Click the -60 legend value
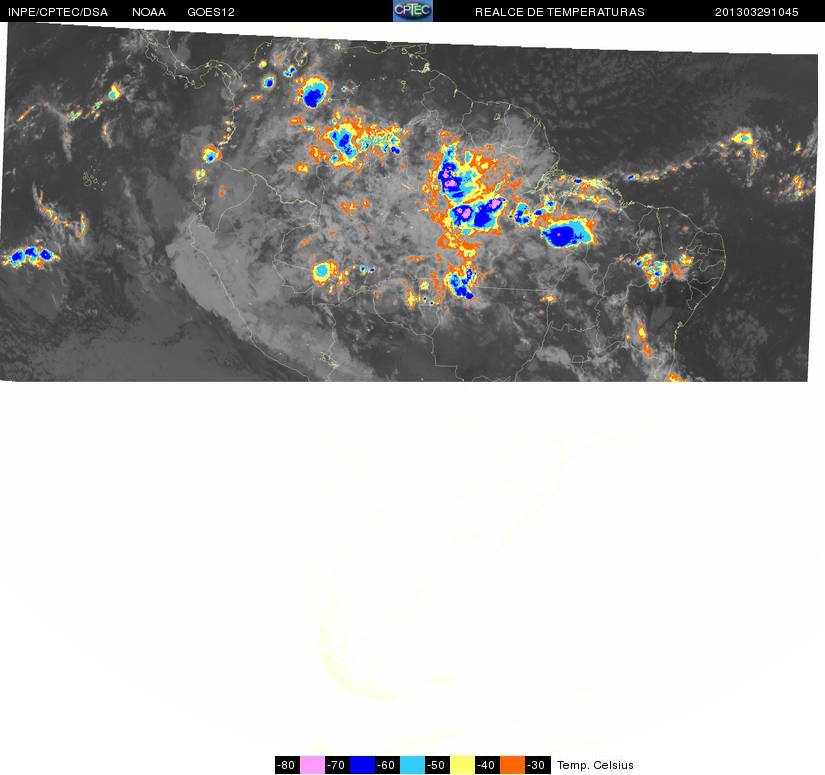Image resolution: width=825 pixels, height=775 pixels. coord(387,765)
